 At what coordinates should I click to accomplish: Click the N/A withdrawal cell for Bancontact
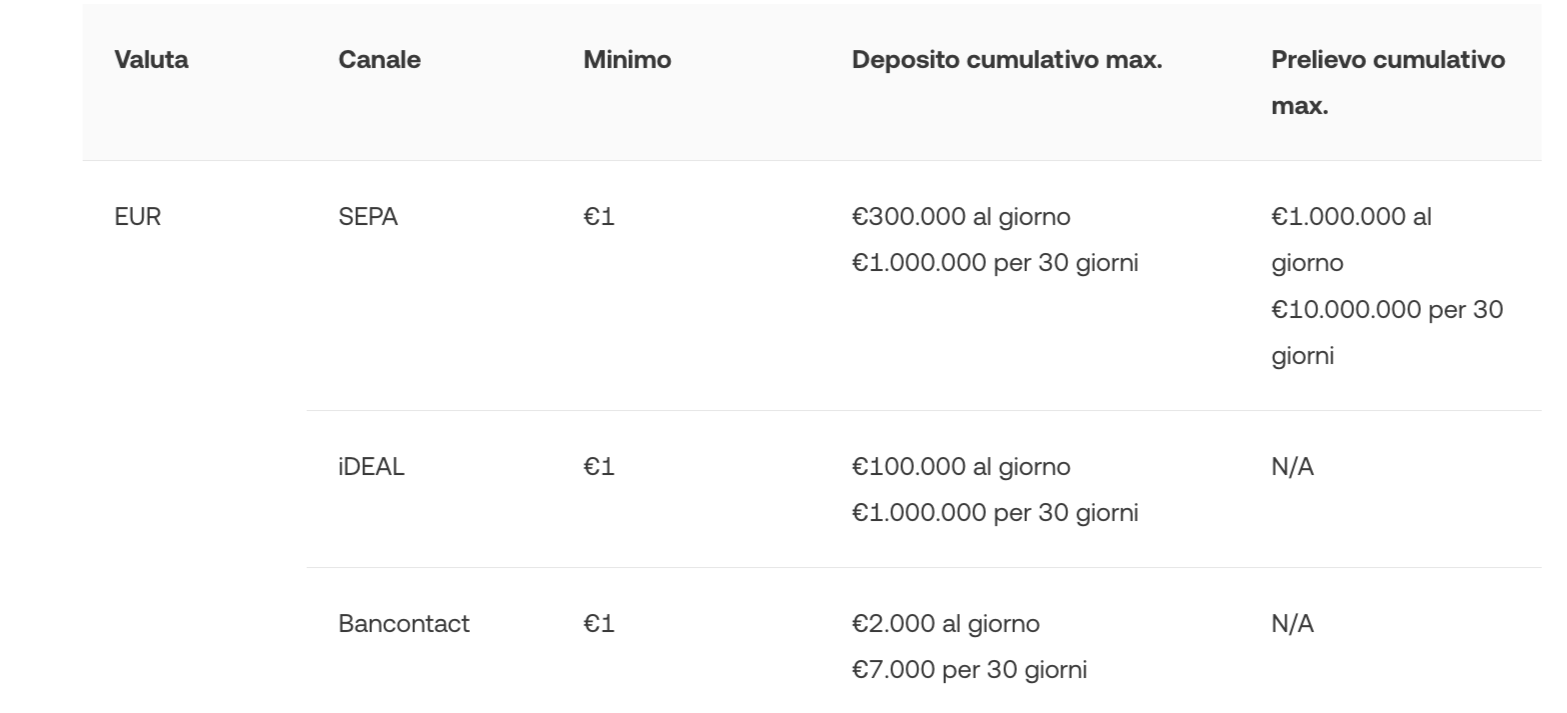click(x=1292, y=624)
